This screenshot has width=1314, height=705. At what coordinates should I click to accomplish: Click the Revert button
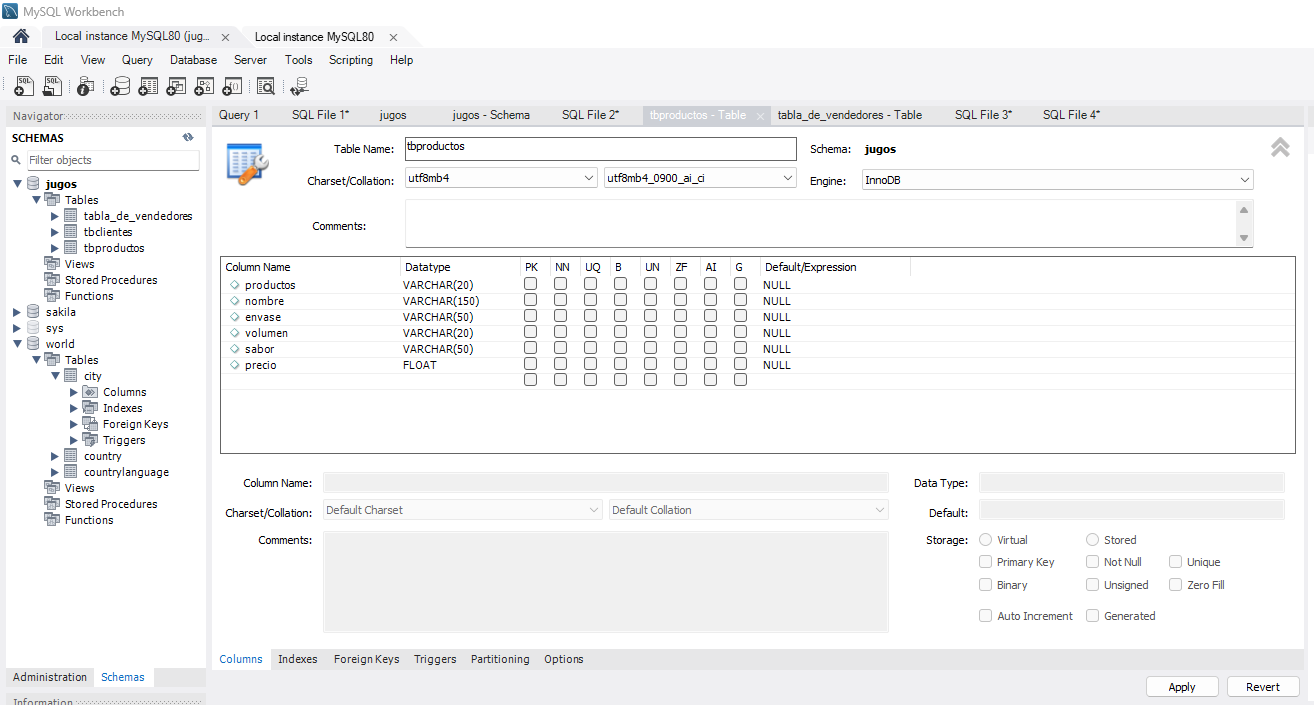coord(1262,687)
